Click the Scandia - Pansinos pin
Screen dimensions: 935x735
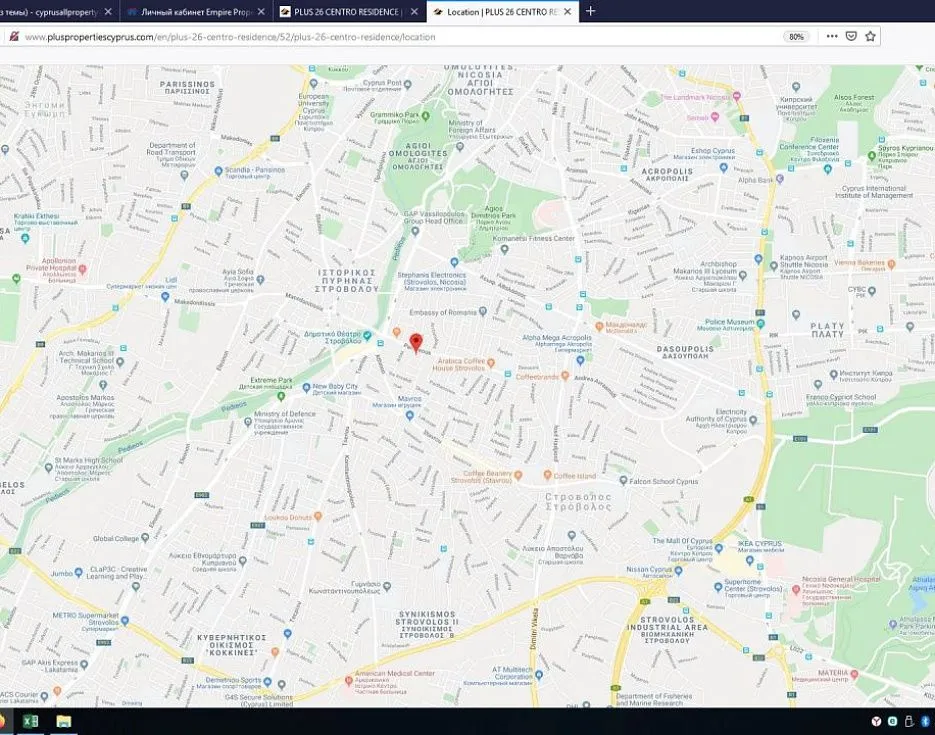(218, 171)
